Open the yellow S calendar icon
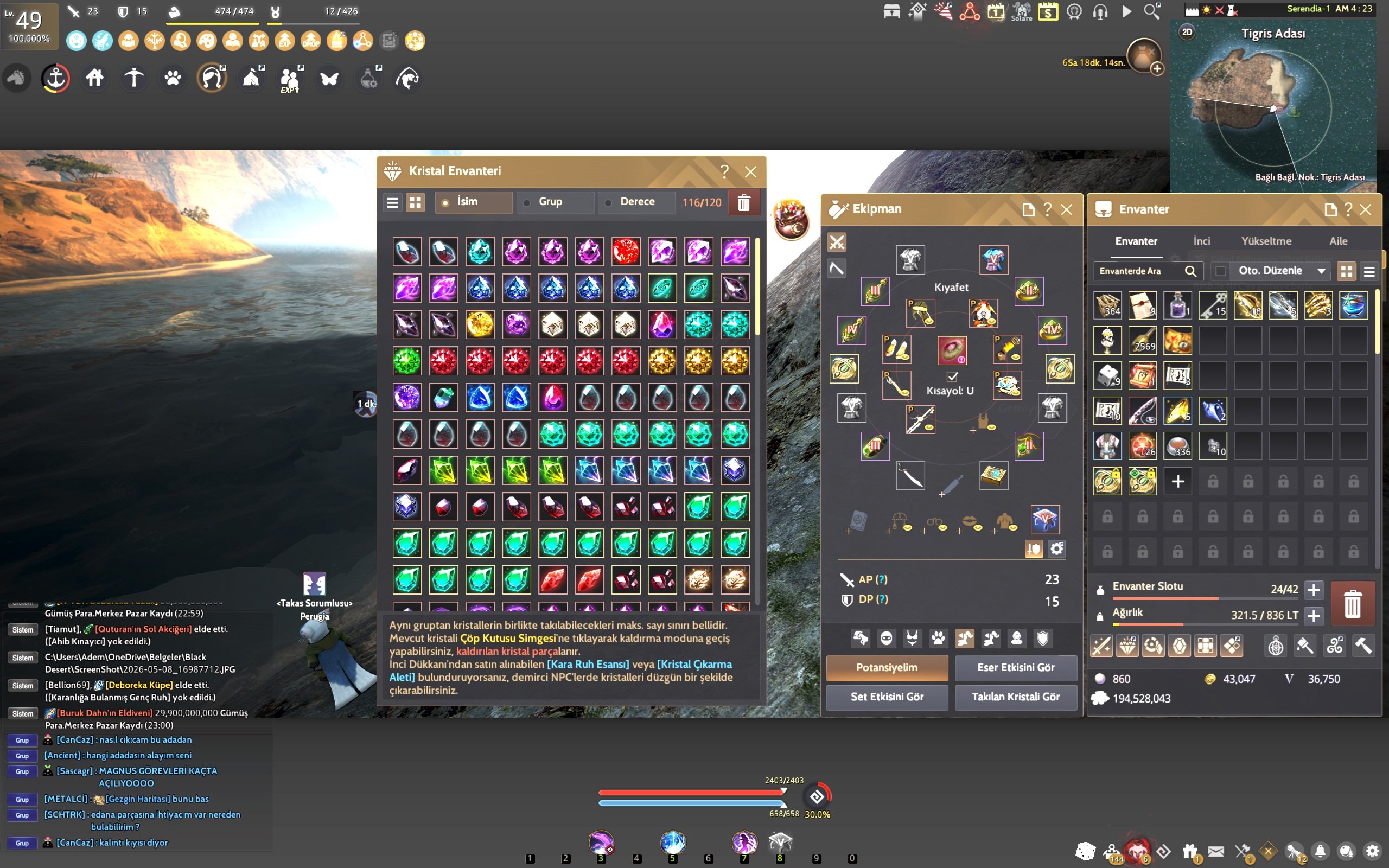 (1048, 11)
